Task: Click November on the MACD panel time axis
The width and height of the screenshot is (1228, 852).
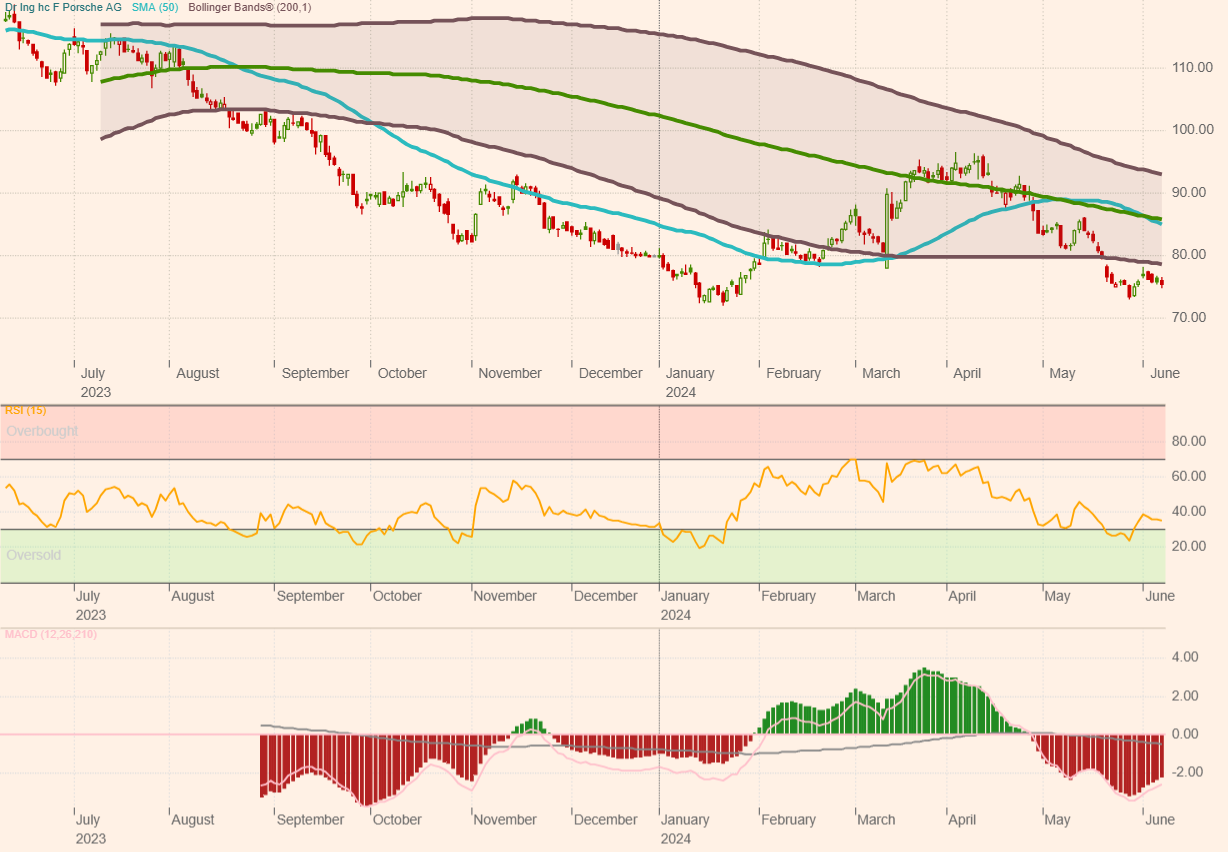Action: (x=505, y=820)
